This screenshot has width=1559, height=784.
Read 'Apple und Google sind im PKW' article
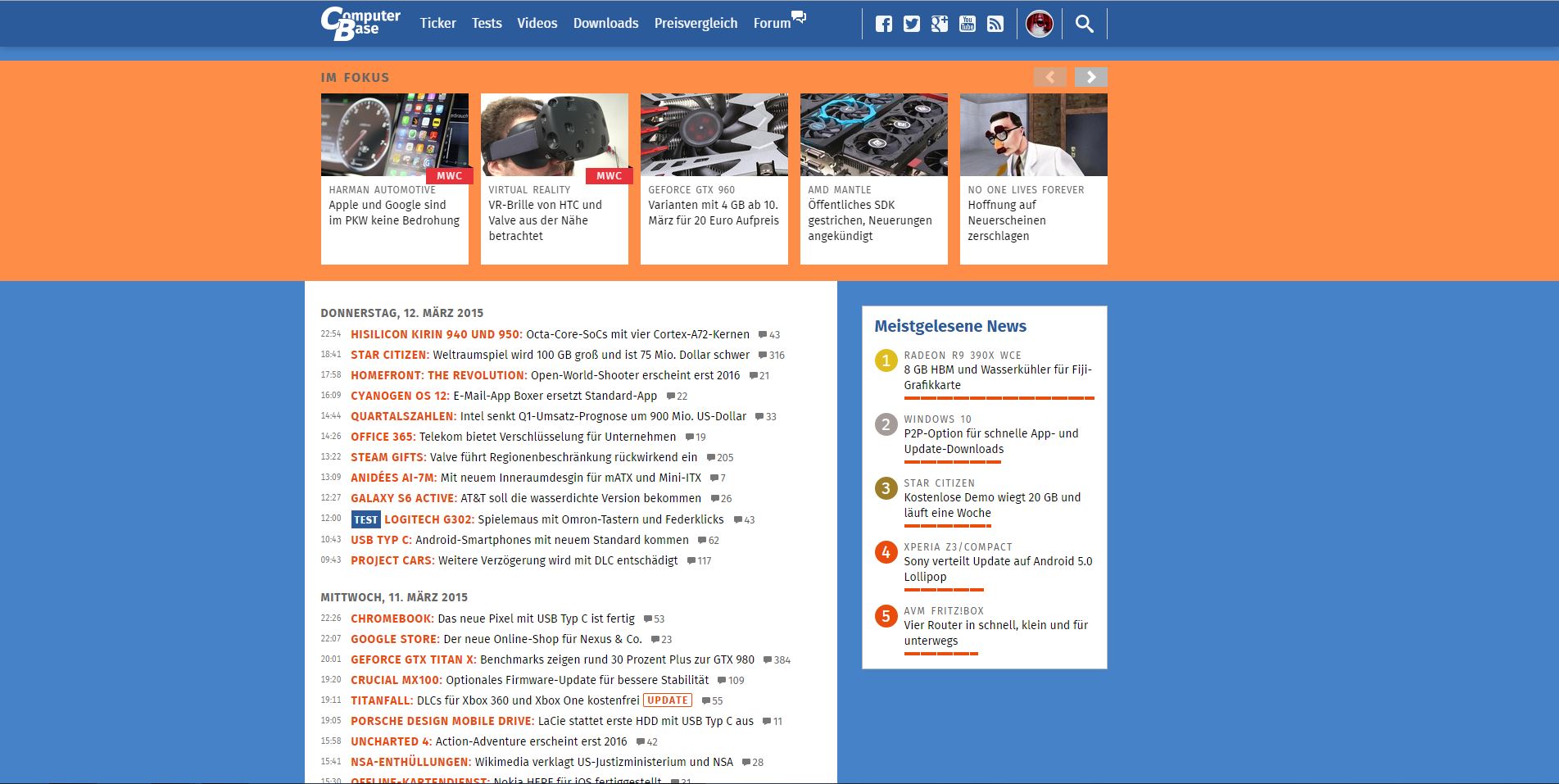coord(394,213)
